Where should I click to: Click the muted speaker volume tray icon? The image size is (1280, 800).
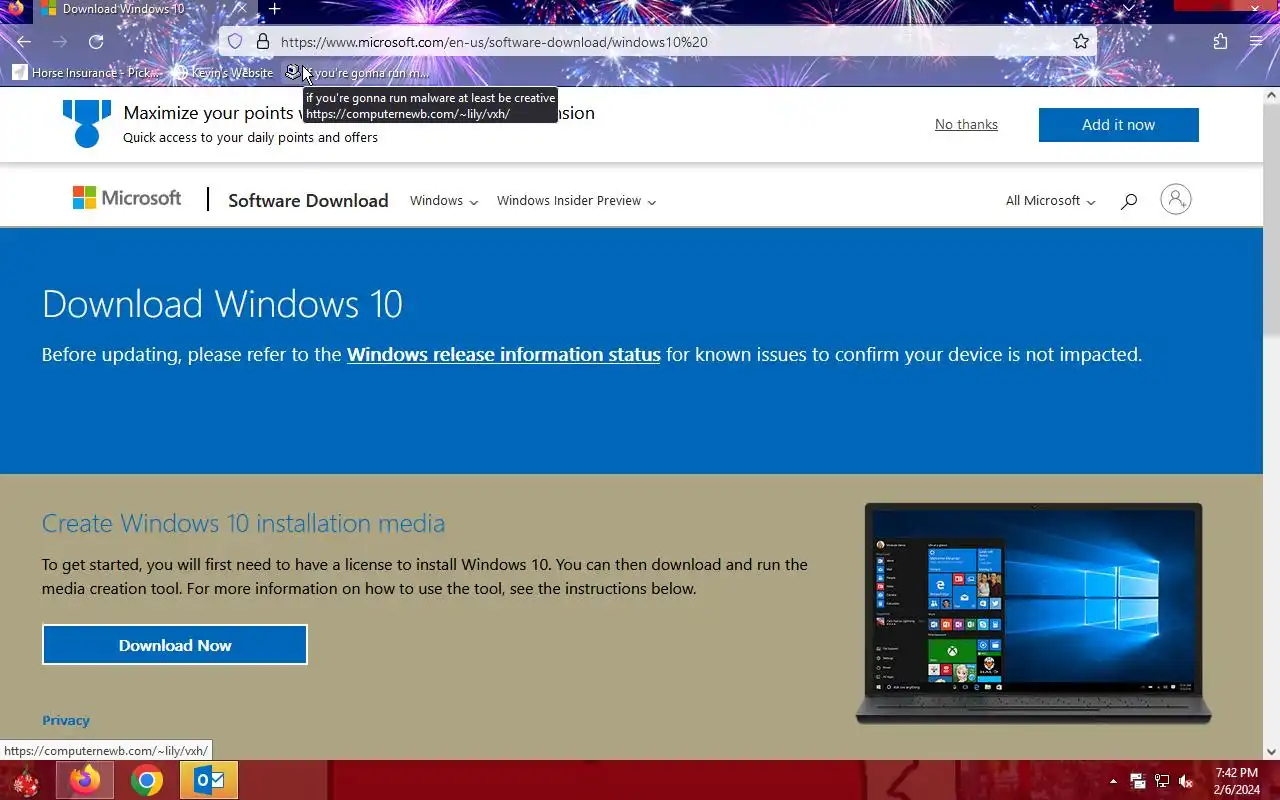point(1186,781)
